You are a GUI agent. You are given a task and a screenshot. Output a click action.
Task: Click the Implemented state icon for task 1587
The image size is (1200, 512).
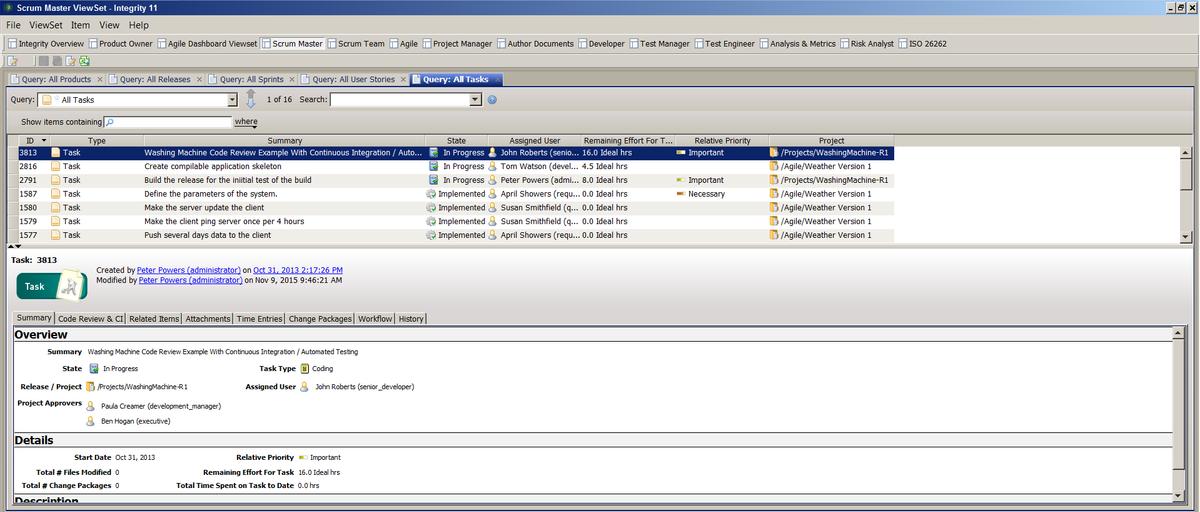coord(431,194)
